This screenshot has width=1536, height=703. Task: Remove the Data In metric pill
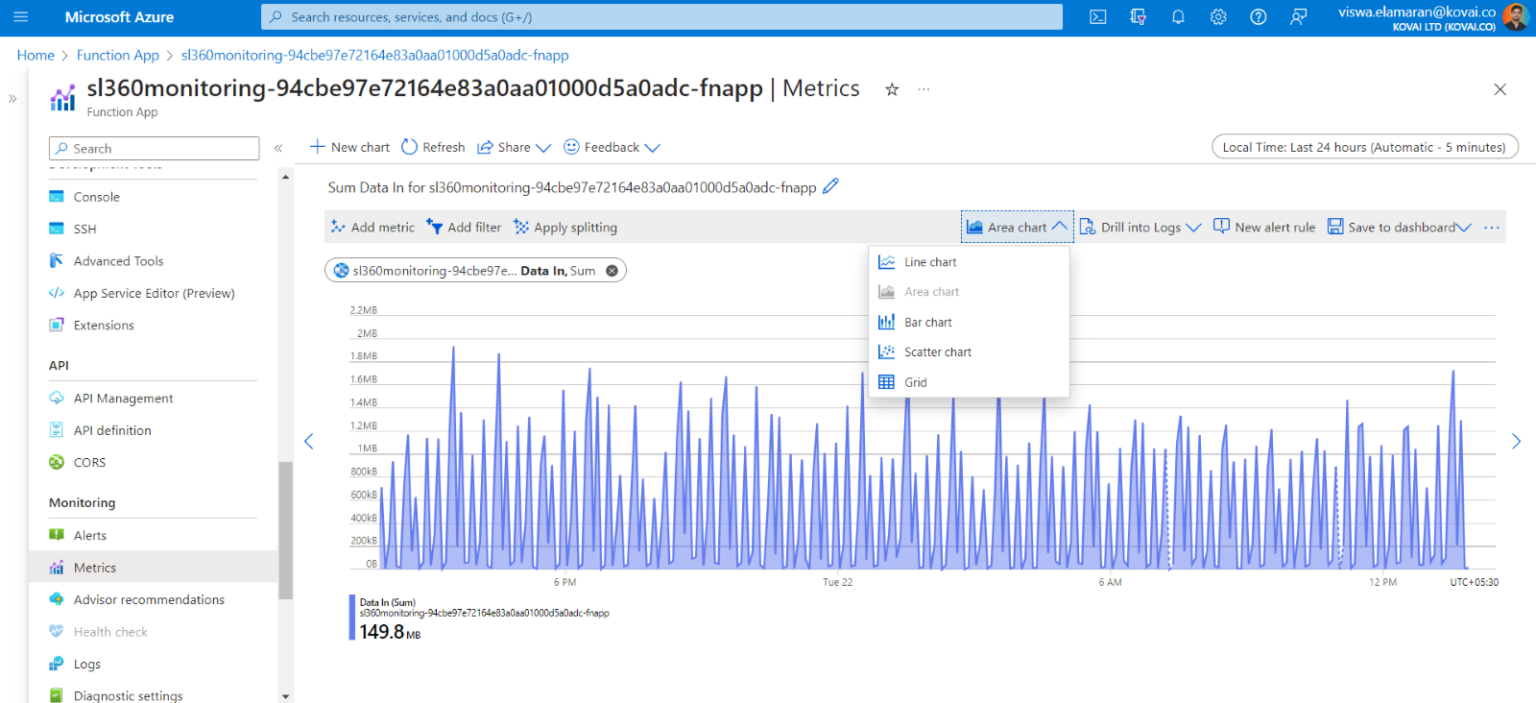coord(612,269)
